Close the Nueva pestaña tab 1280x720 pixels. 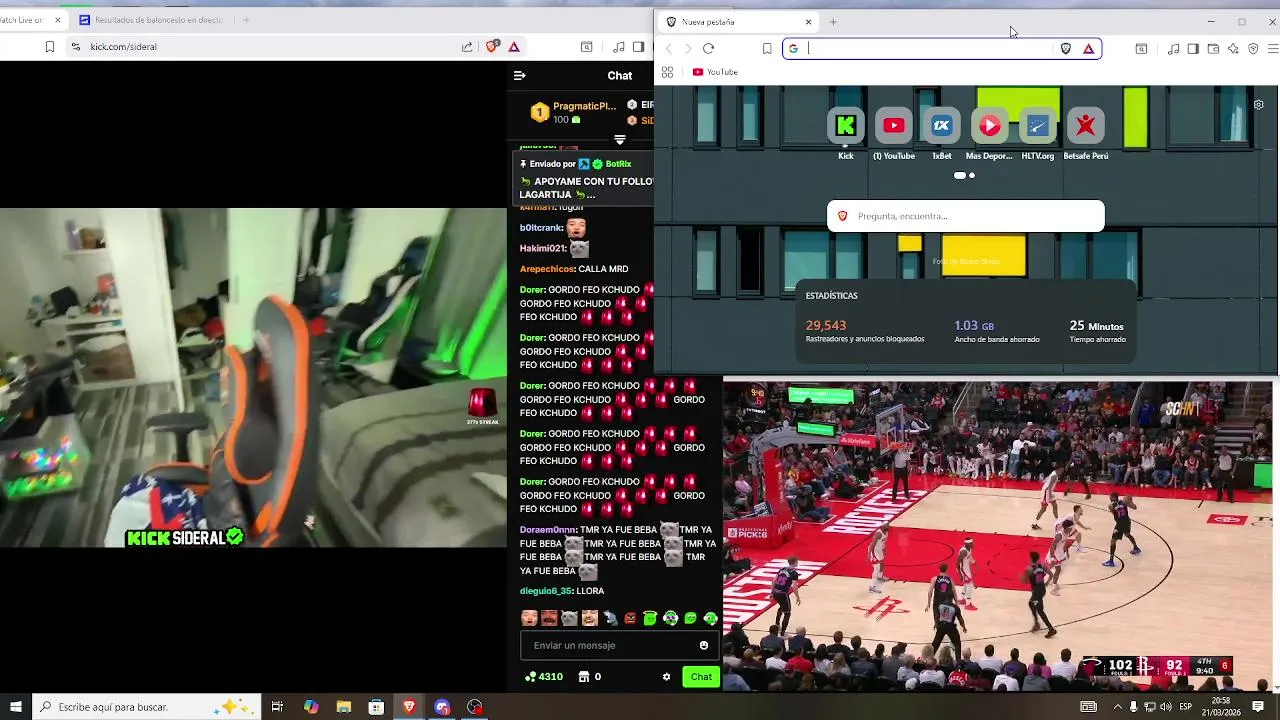808,21
